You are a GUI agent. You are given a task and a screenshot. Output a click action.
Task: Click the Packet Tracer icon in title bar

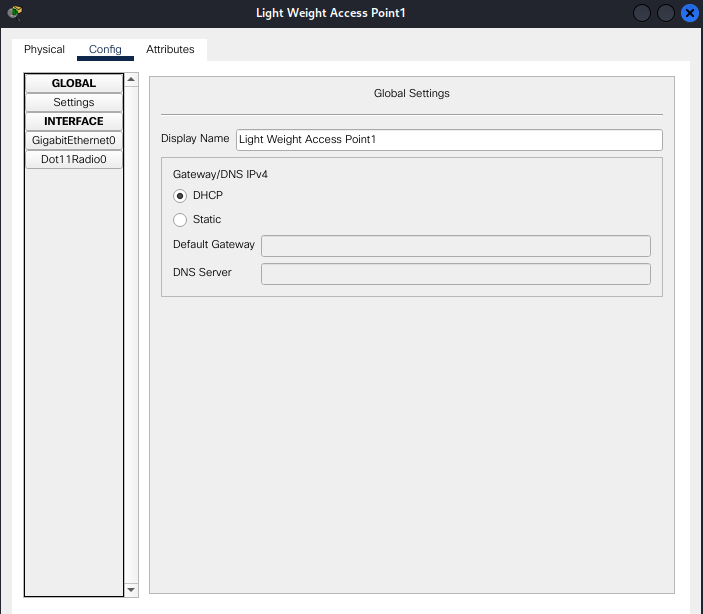pyautogui.click(x=14, y=13)
